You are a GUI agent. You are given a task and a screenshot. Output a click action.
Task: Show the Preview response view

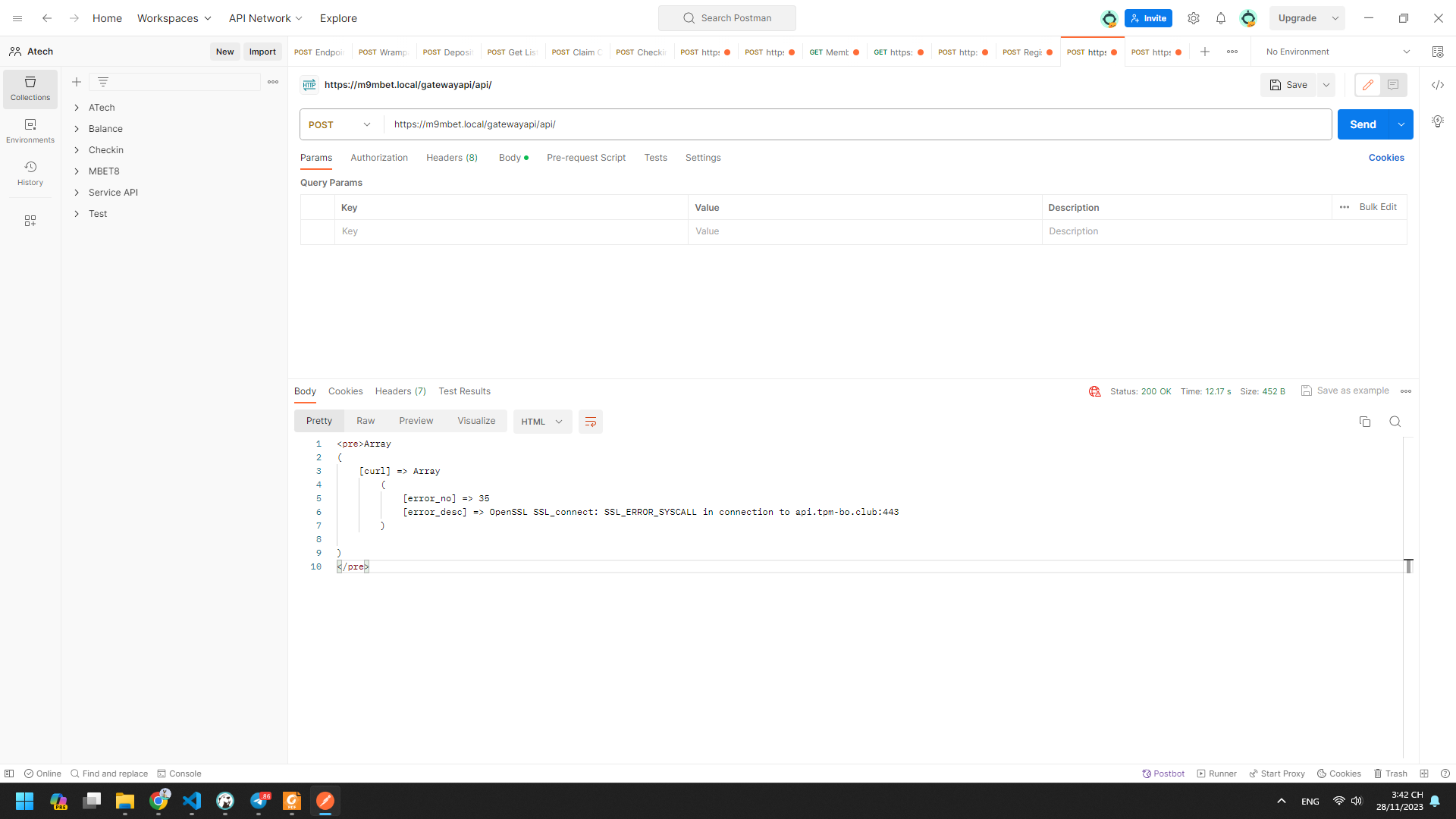click(x=416, y=421)
